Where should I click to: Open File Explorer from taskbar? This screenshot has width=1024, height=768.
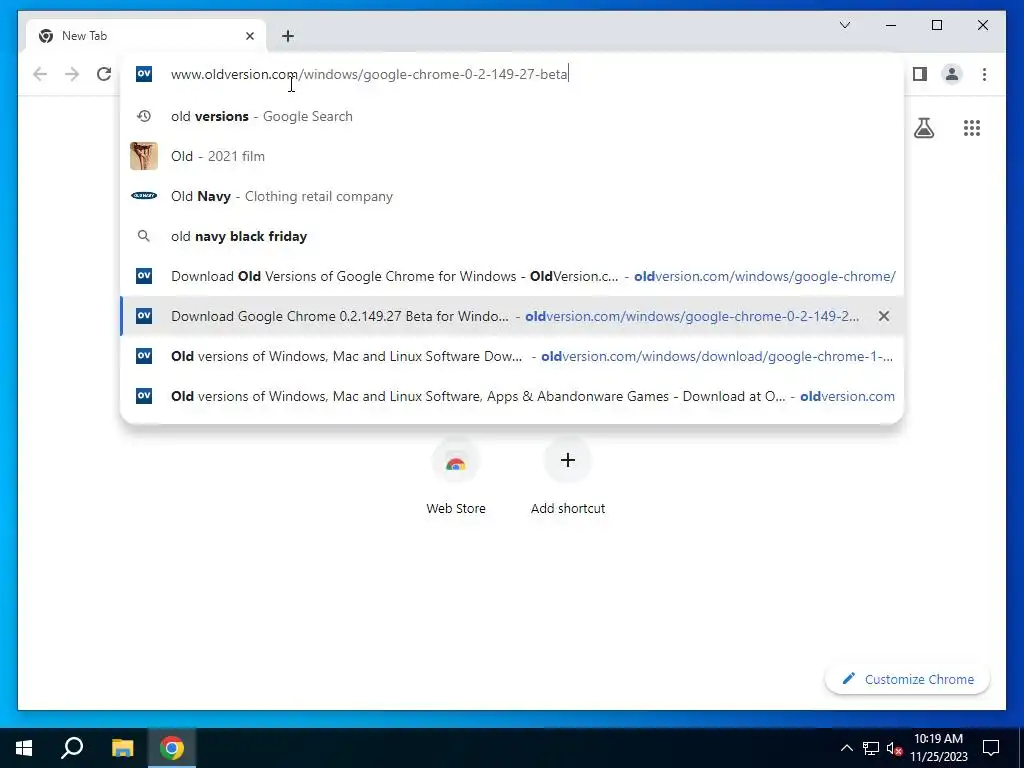pos(122,748)
